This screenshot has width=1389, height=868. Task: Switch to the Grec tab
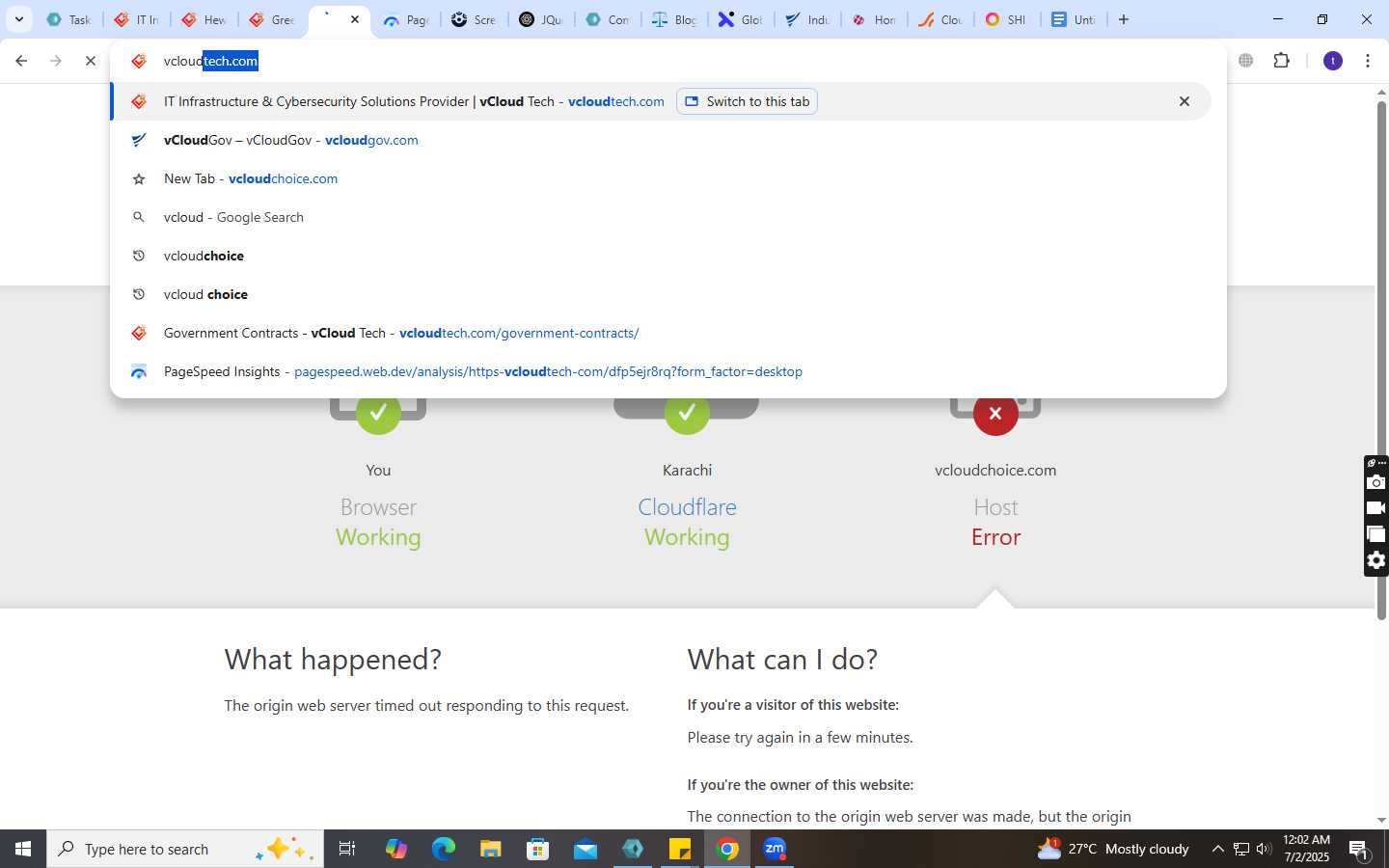[x=271, y=19]
